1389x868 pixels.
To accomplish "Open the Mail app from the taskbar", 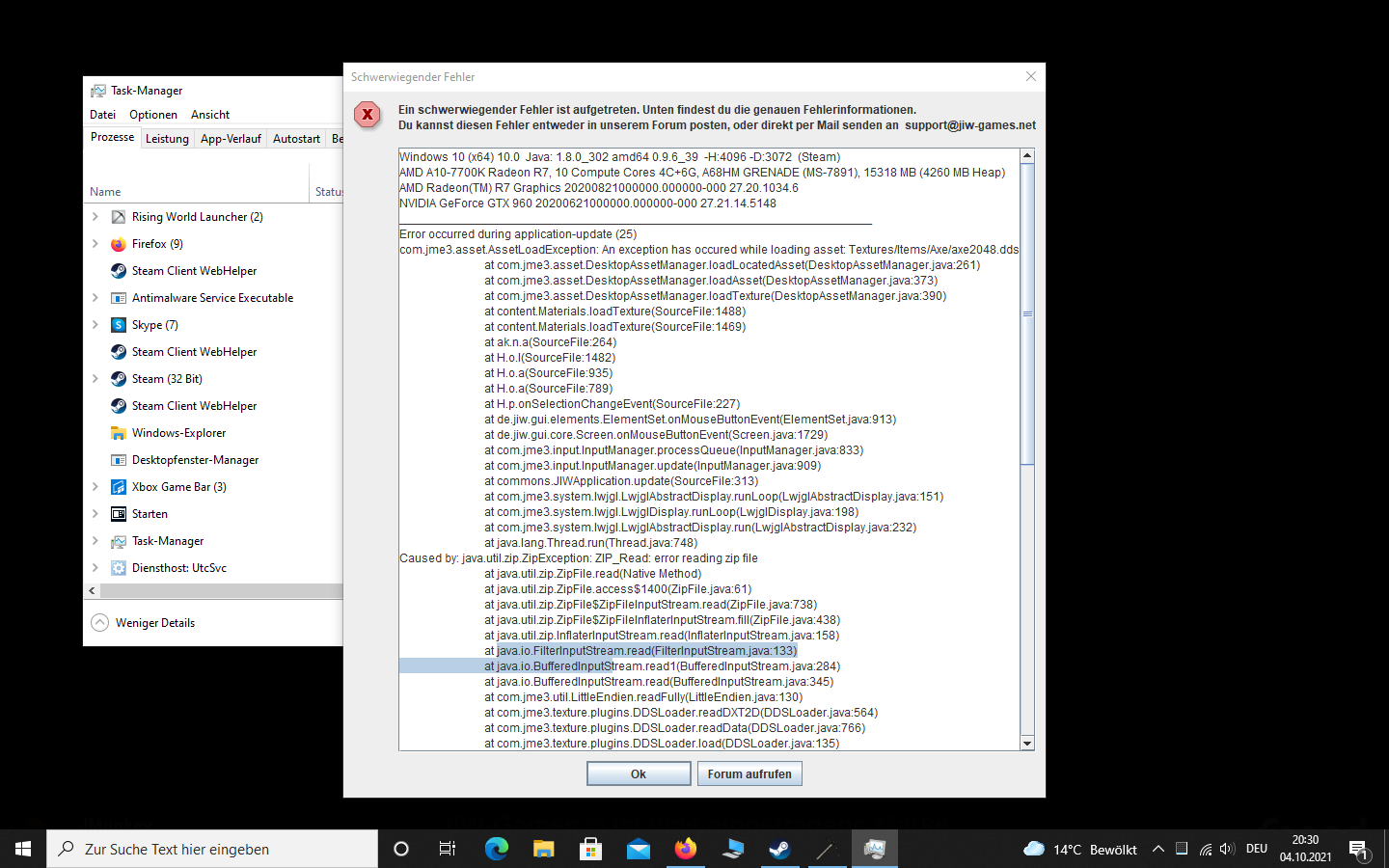I will click(639, 849).
